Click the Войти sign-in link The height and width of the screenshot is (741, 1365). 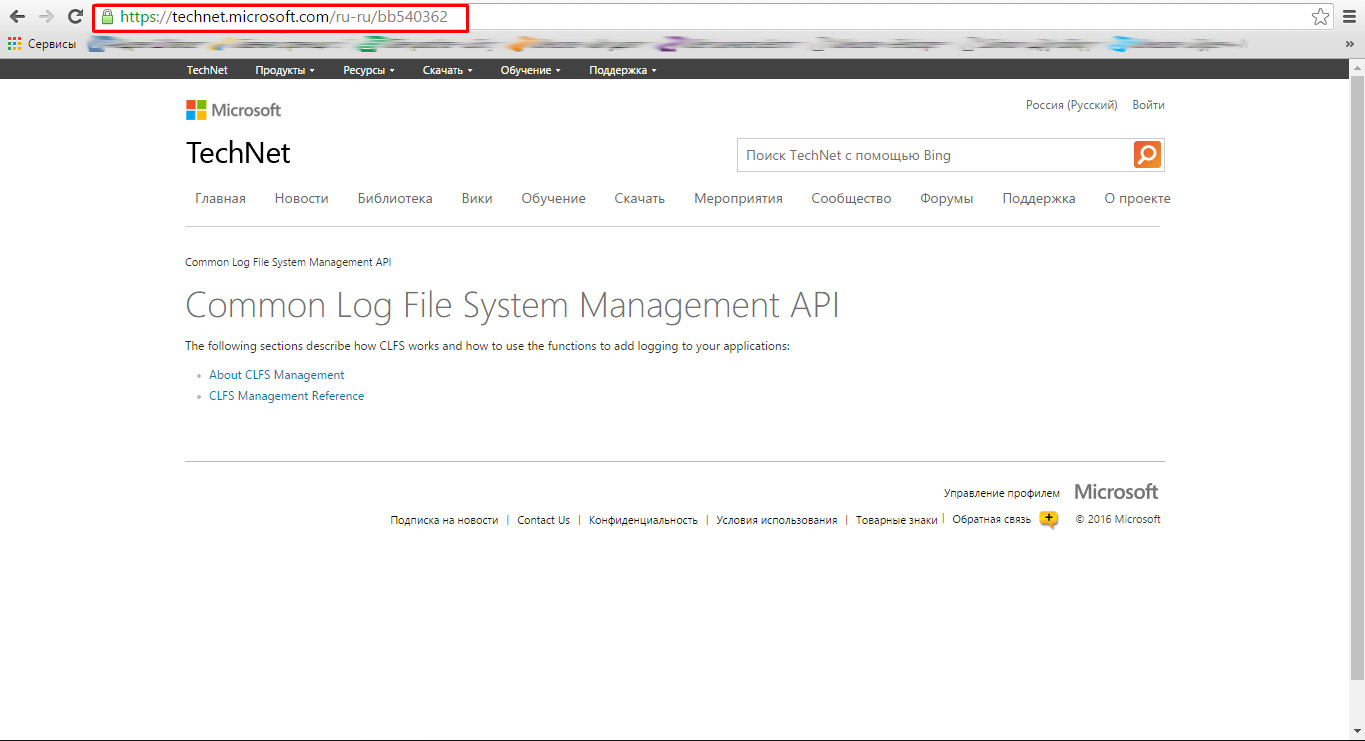1148,105
